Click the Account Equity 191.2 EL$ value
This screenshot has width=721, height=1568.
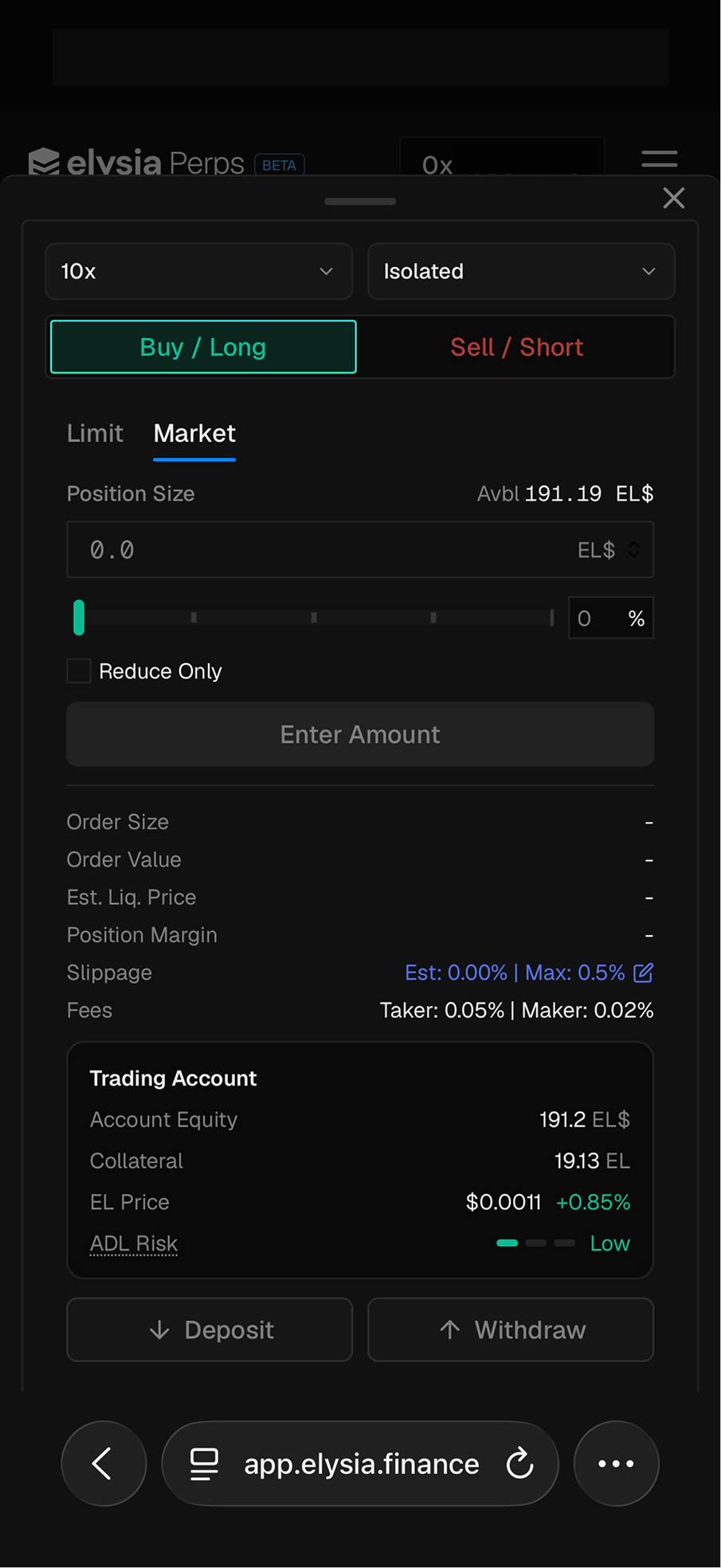pyautogui.click(x=585, y=1120)
